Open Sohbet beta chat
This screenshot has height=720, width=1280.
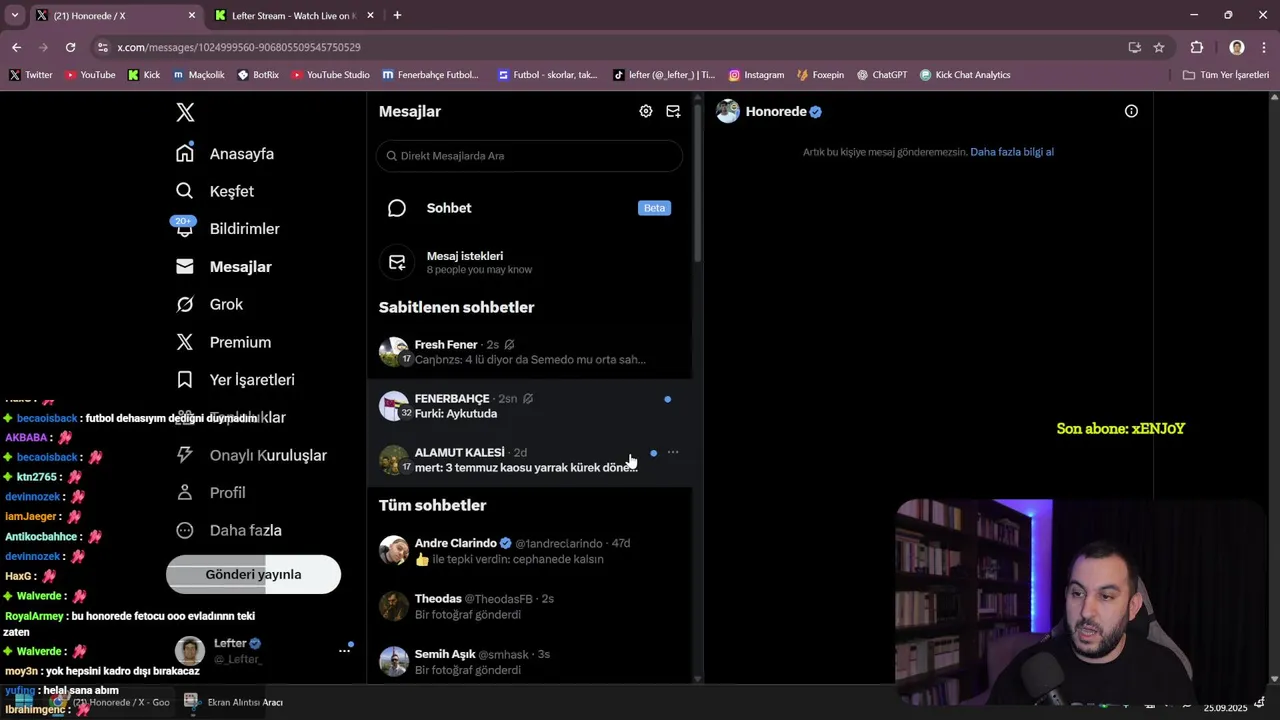529,208
